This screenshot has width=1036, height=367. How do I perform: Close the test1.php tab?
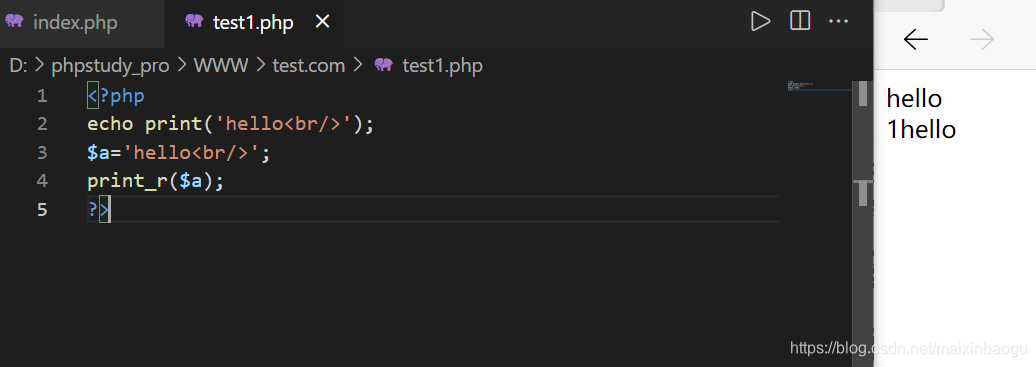[322, 22]
